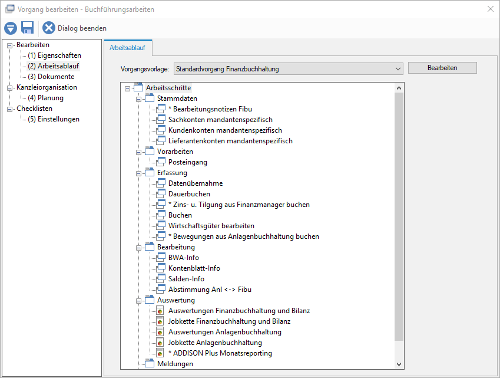Click report icon beside Jobkette Anlagenbuchhaltung

(160, 342)
